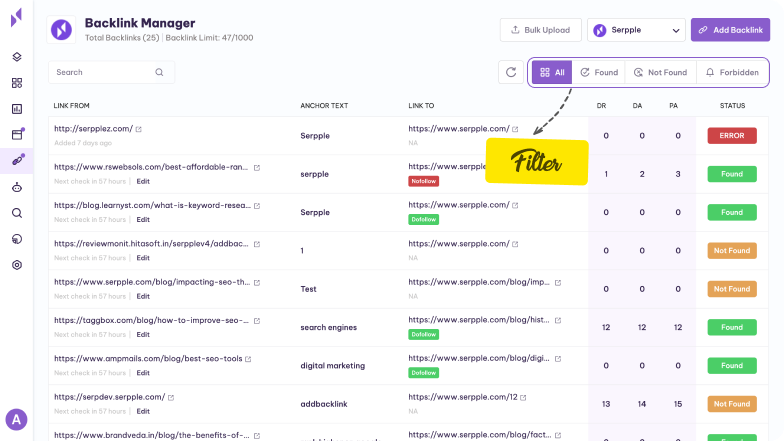This screenshot has width=784, height=441.
Task: Select the Not Found filter tab
Action: pos(660,72)
